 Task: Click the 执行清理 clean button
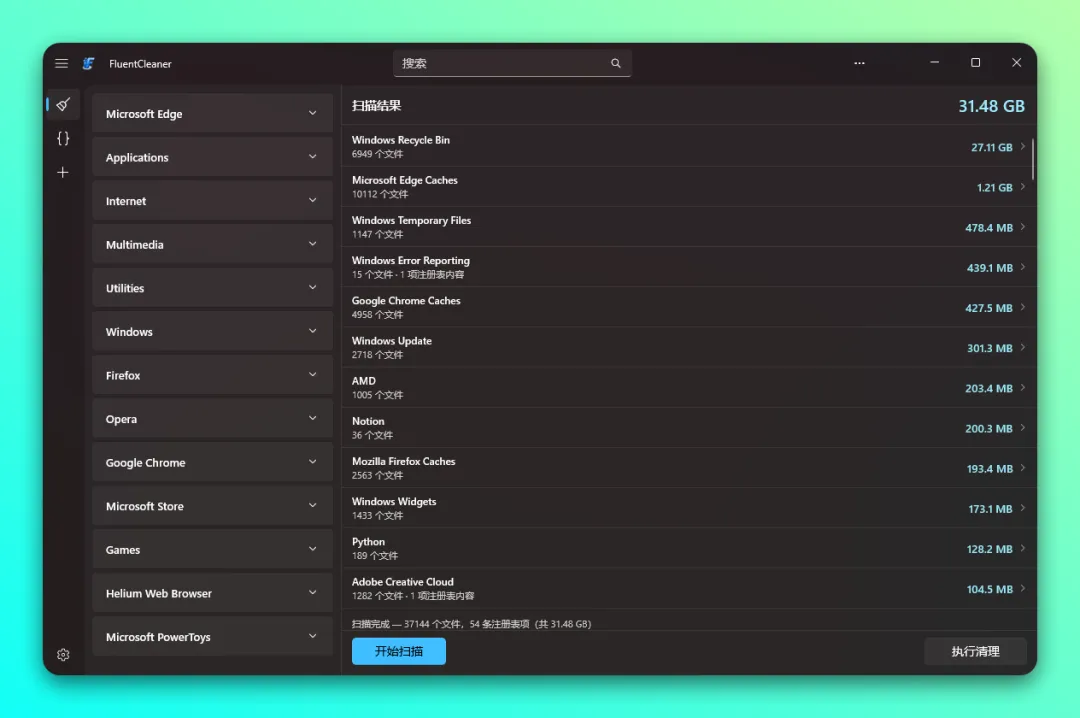(x=975, y=651)
